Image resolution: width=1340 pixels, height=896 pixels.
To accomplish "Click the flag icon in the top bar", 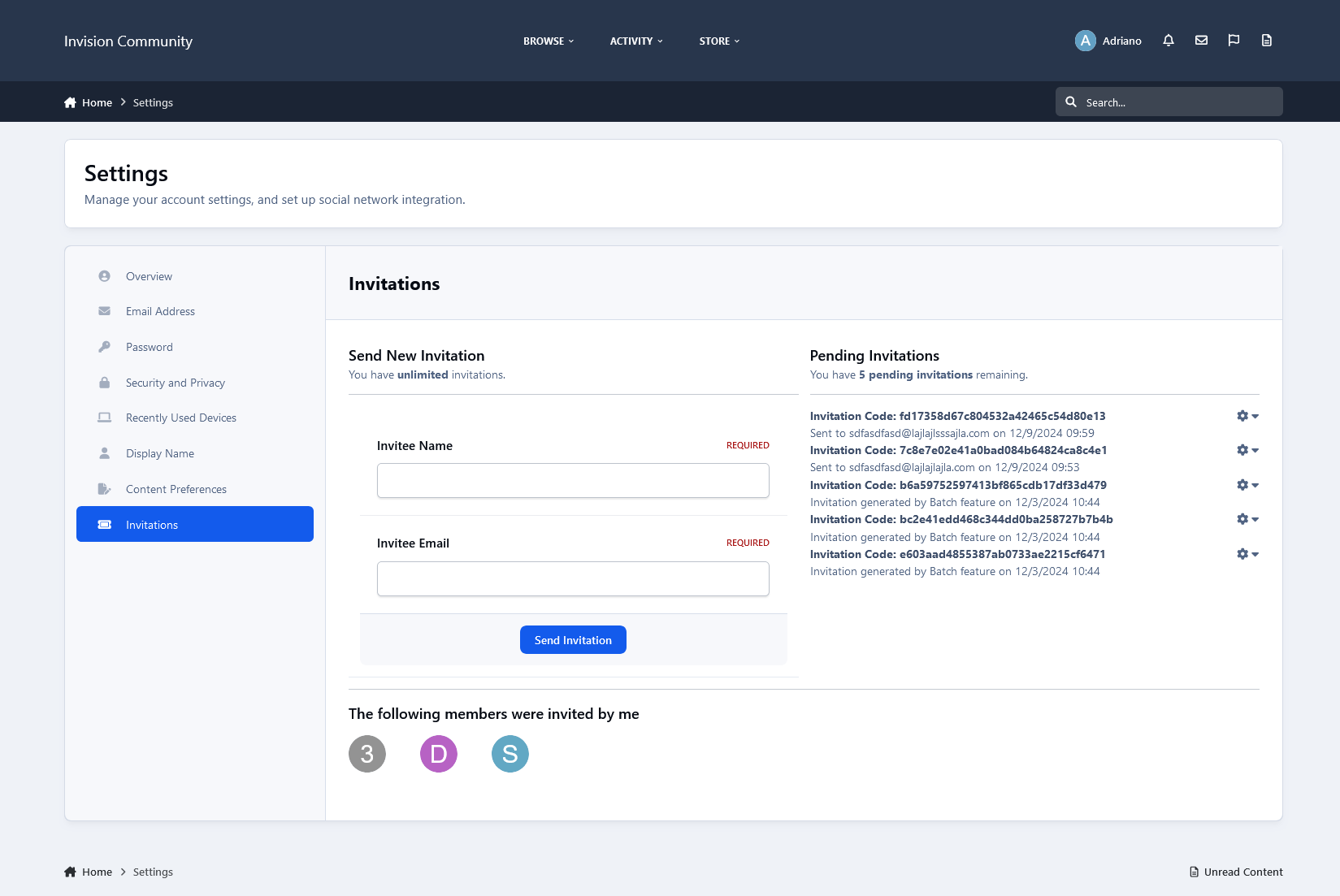I will coord(1234,40).
